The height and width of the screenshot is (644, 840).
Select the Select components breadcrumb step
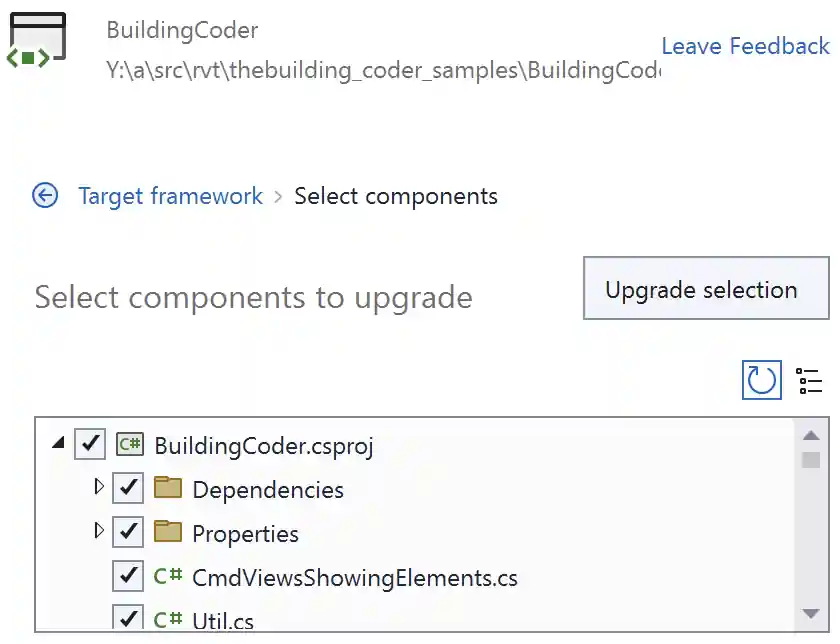click(396, 196)
